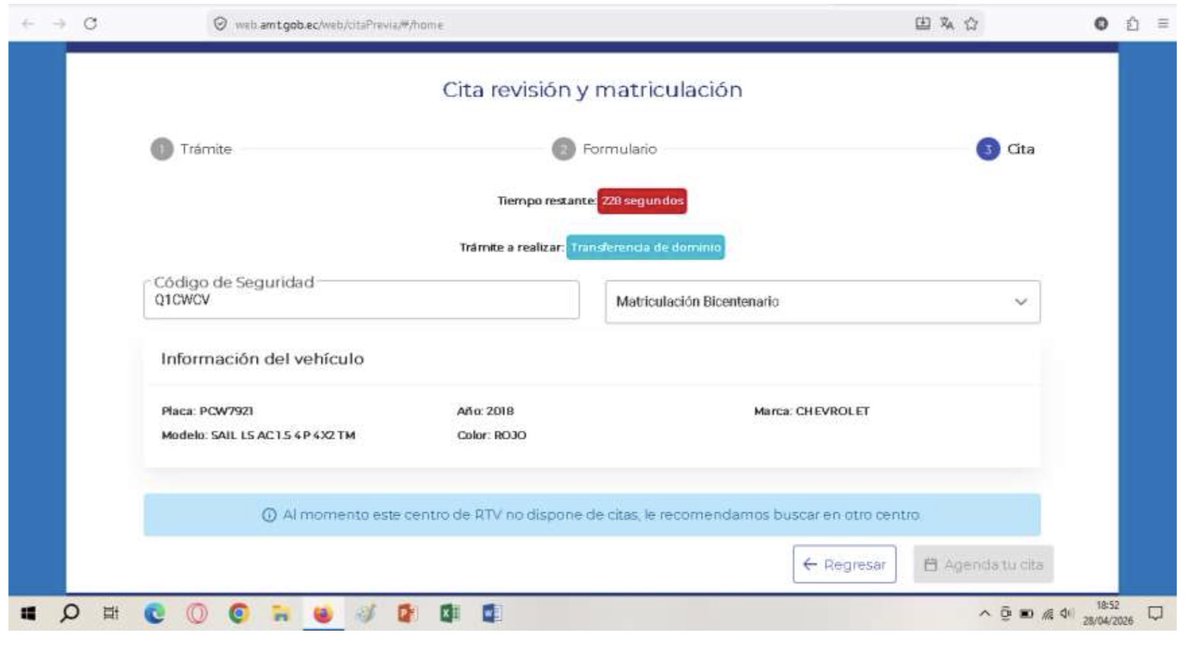Click the dropdown chevron arrow
The width and height of the screenshot is (1199, 646).
(1021, 302)
